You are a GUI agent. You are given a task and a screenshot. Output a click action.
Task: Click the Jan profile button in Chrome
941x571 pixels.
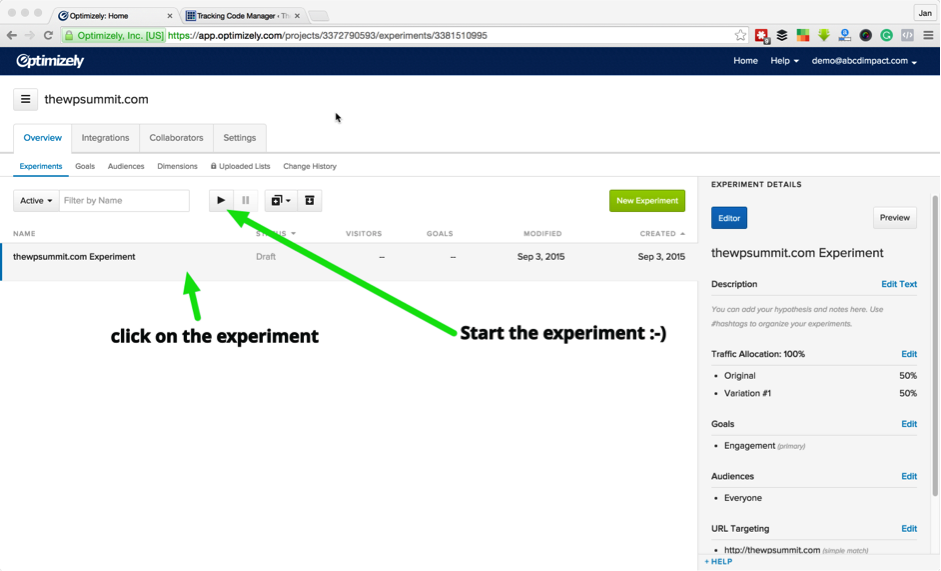pyautogui.click(x=925, y=13)
